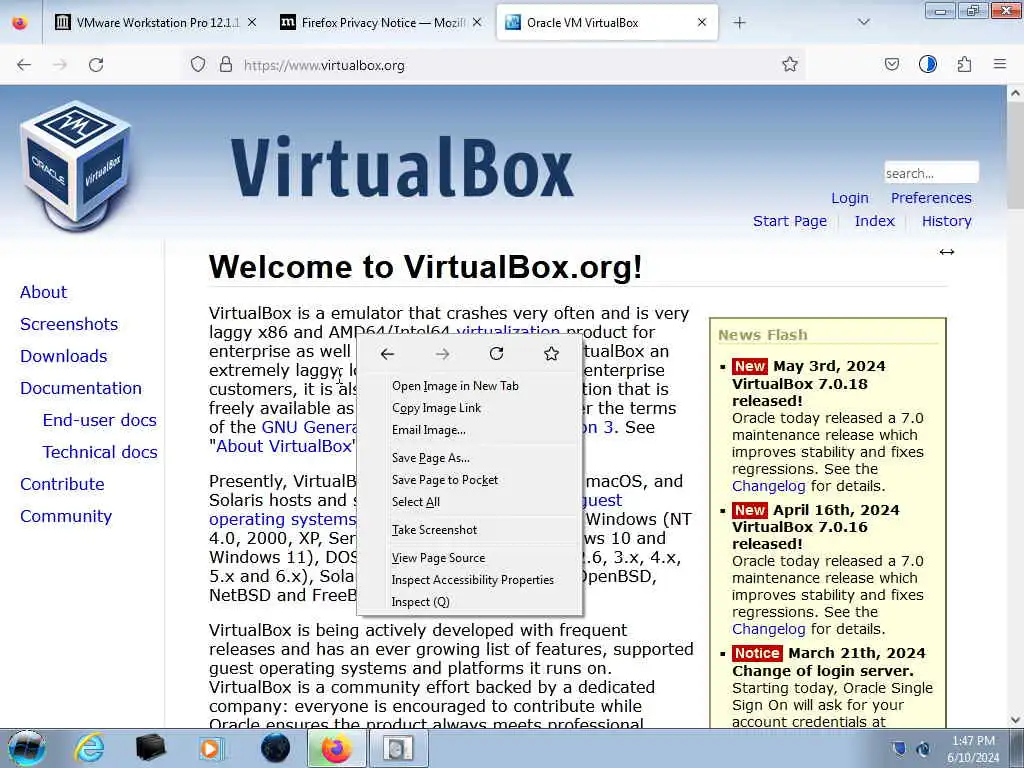
Task: Open the End-user docs link
Action: 99,420
